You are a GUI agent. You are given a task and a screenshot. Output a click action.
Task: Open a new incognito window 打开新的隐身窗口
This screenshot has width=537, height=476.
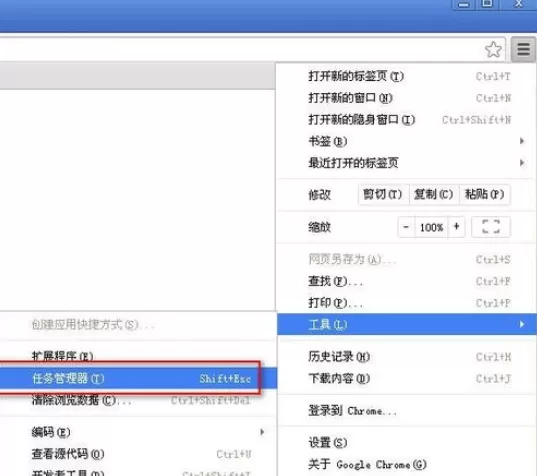click(x=406, y=120)
